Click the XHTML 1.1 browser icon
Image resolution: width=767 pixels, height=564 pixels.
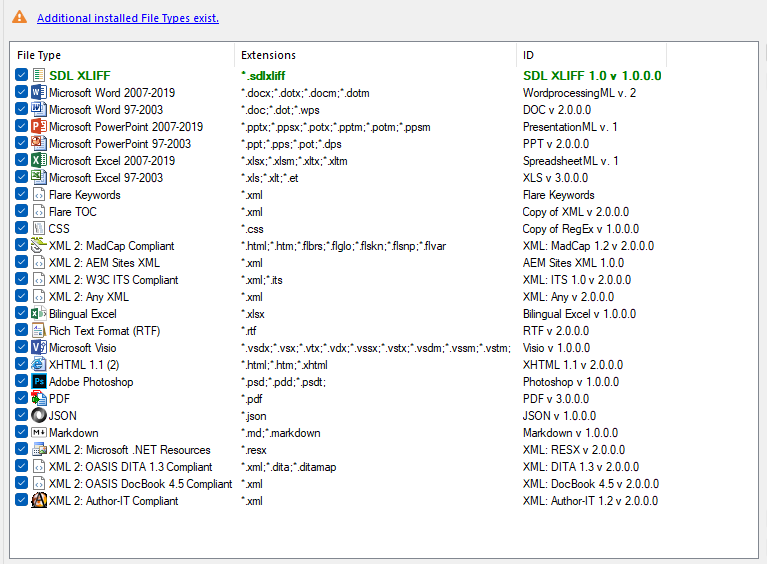[x=39, y=364]
